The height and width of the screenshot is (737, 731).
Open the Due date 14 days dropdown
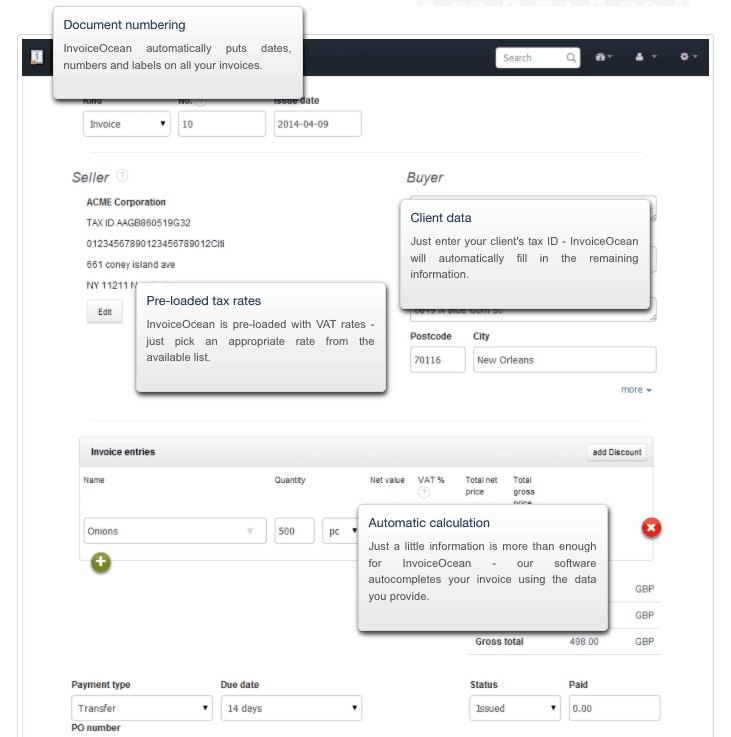tap(291, 708)
